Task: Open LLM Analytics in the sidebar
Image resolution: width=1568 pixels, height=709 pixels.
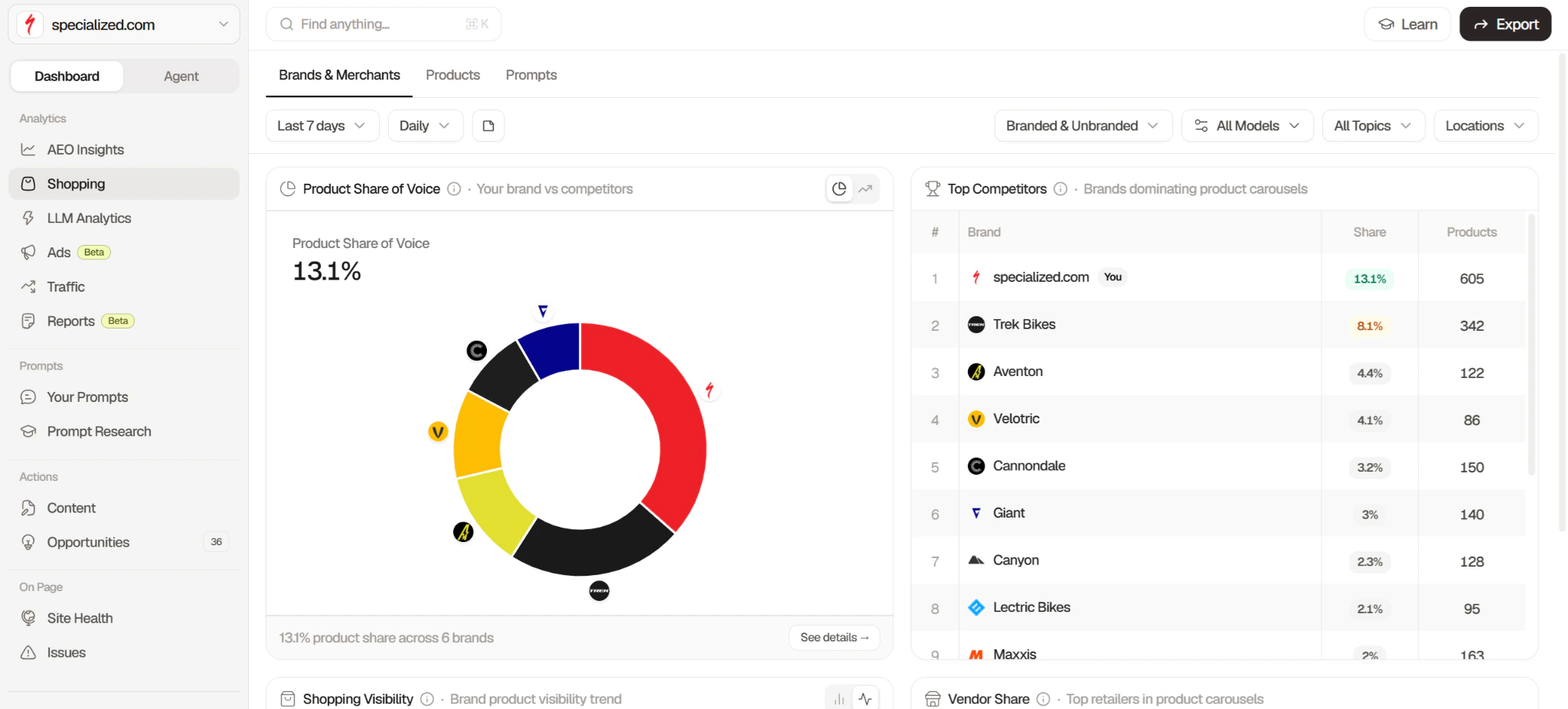Action: click(x=124, y=218)
